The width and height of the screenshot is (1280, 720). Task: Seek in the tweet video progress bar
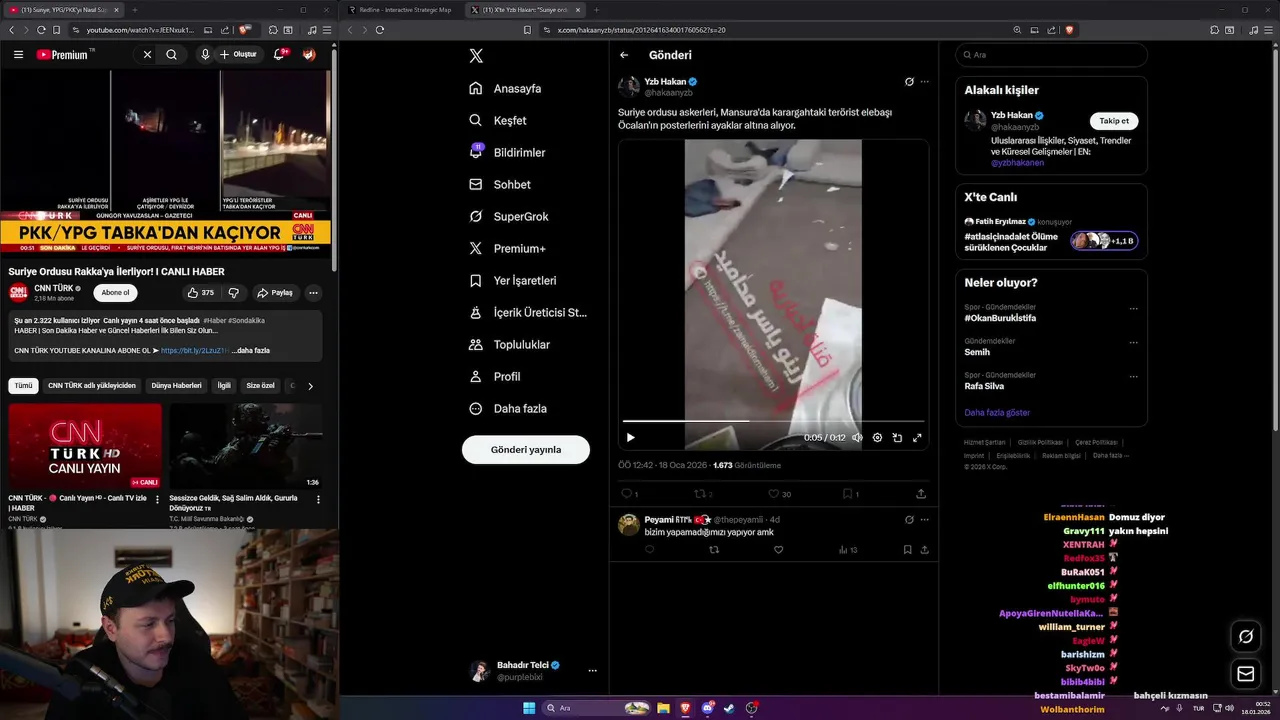tap(773, 421)
